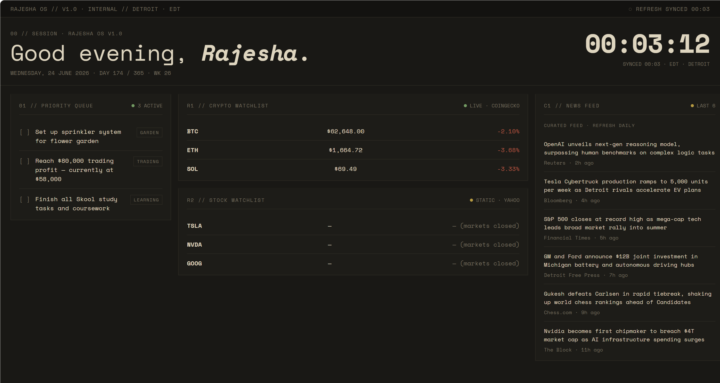Select the SOL watchlist row
Viewport: 720px width, 383px height.
click(353, 169)
